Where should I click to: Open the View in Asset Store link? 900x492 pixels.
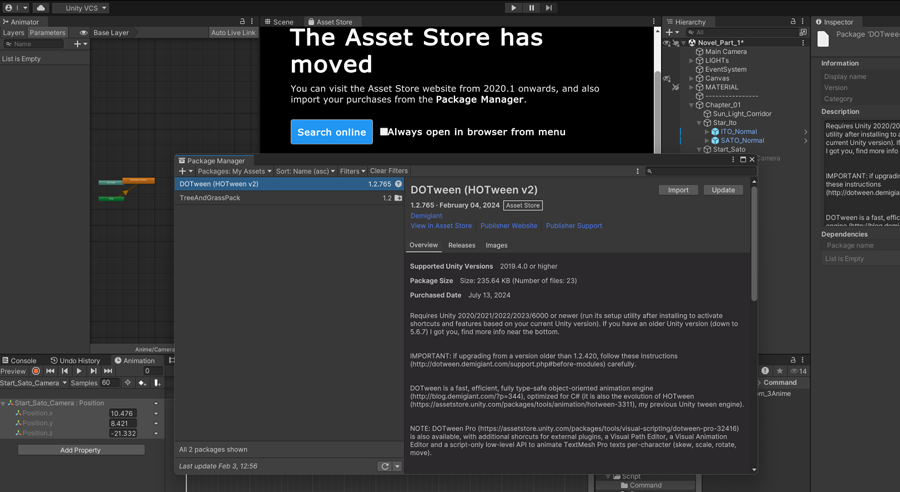coord(441,226)
